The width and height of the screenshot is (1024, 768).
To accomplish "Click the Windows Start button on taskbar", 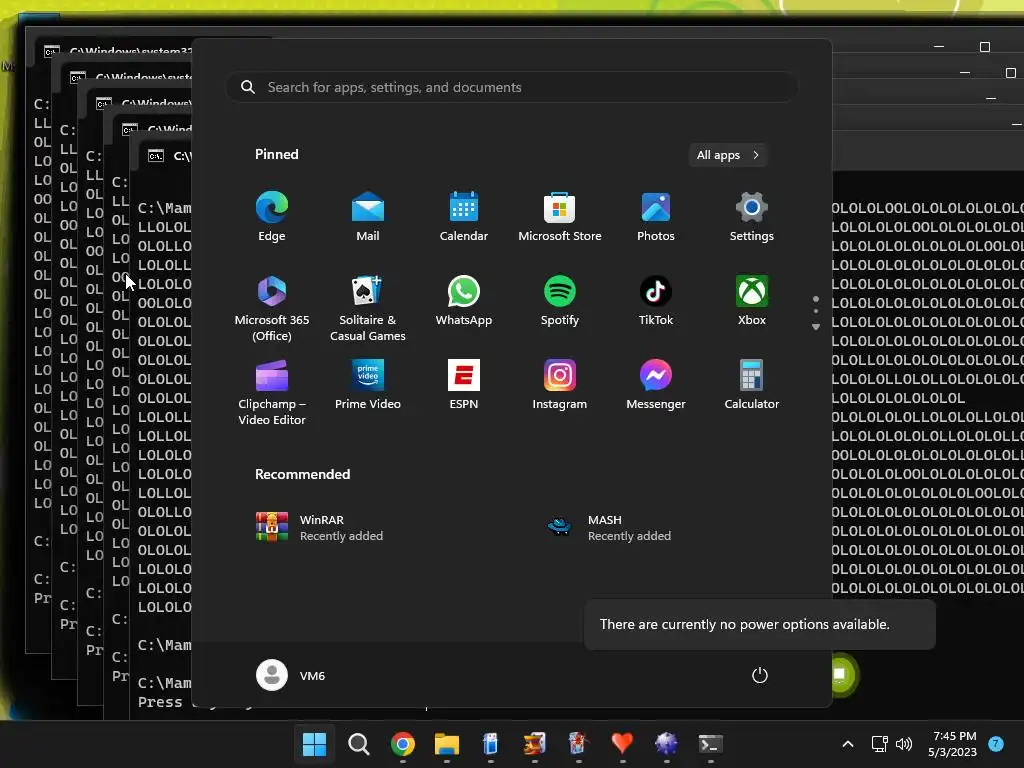I will pos(314,744).
